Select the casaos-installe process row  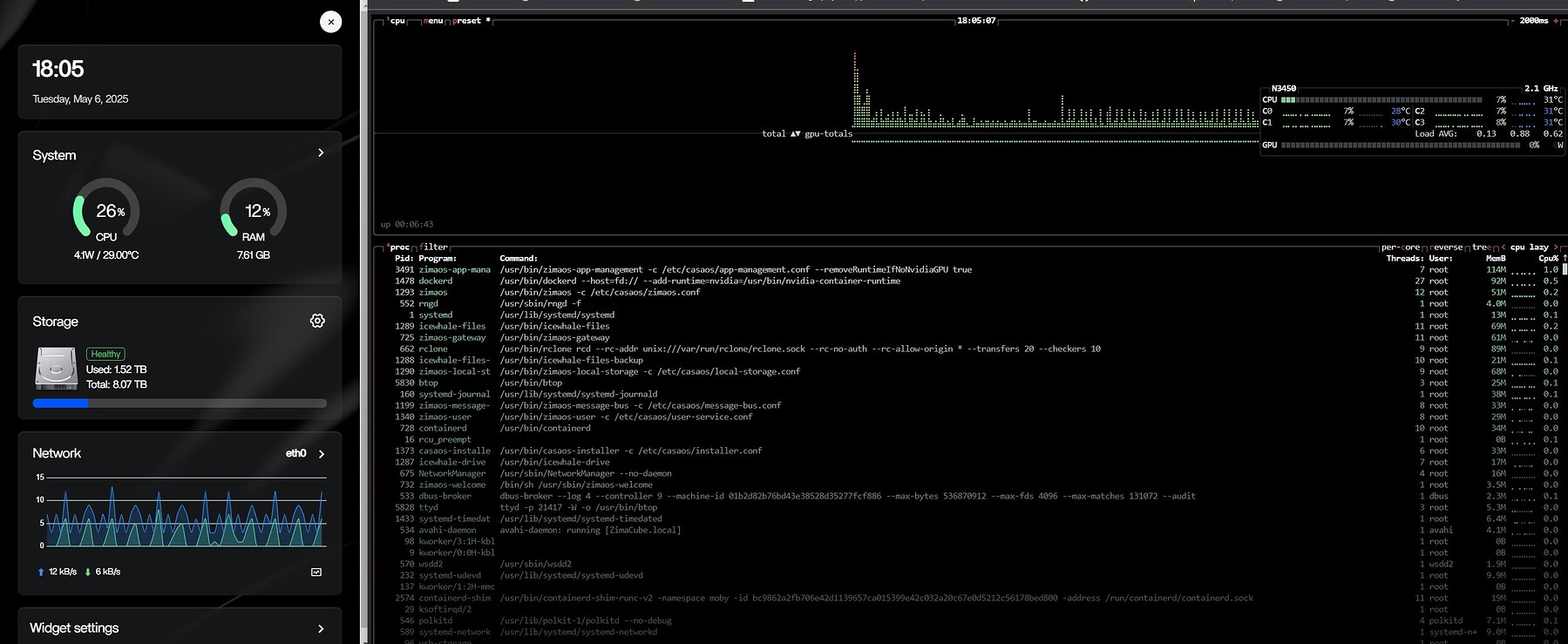[969, 451]
